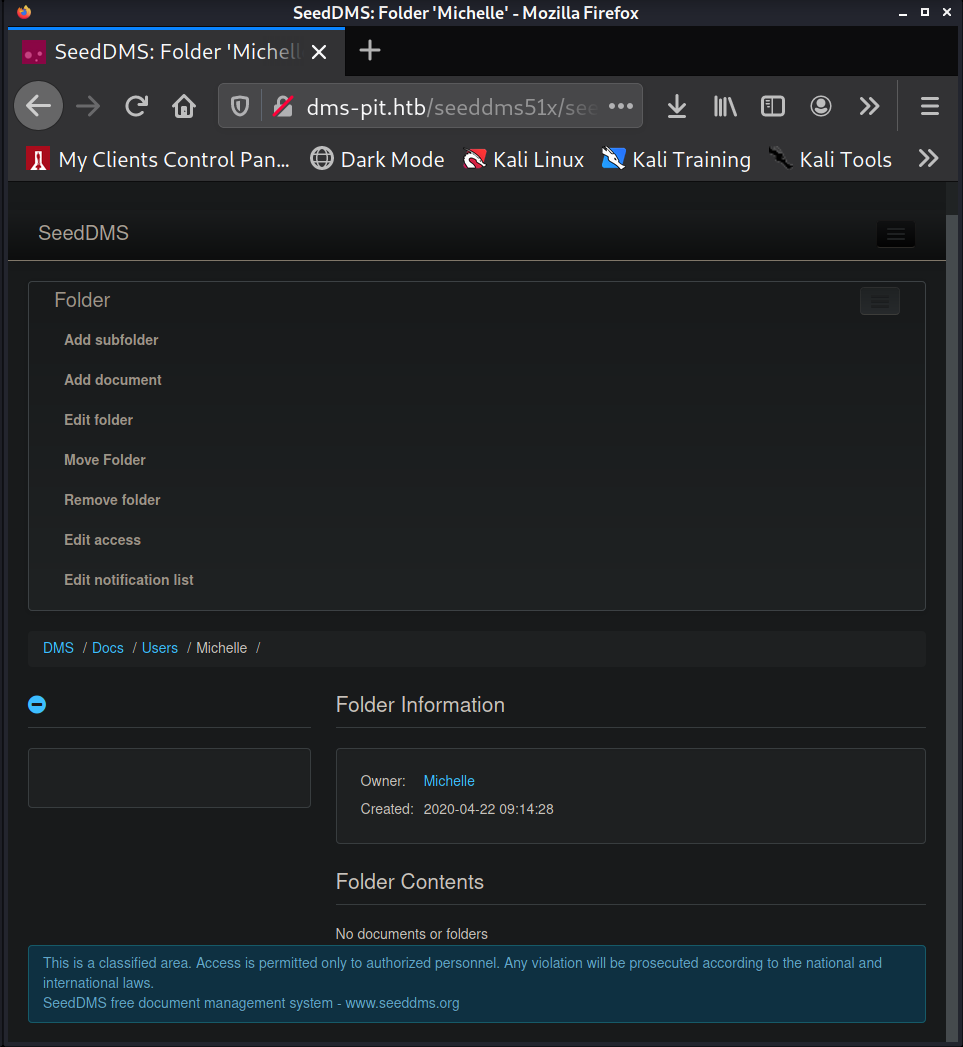
Task: Collapse folder tree with blue minus icon
Action: tap(37, 704)
